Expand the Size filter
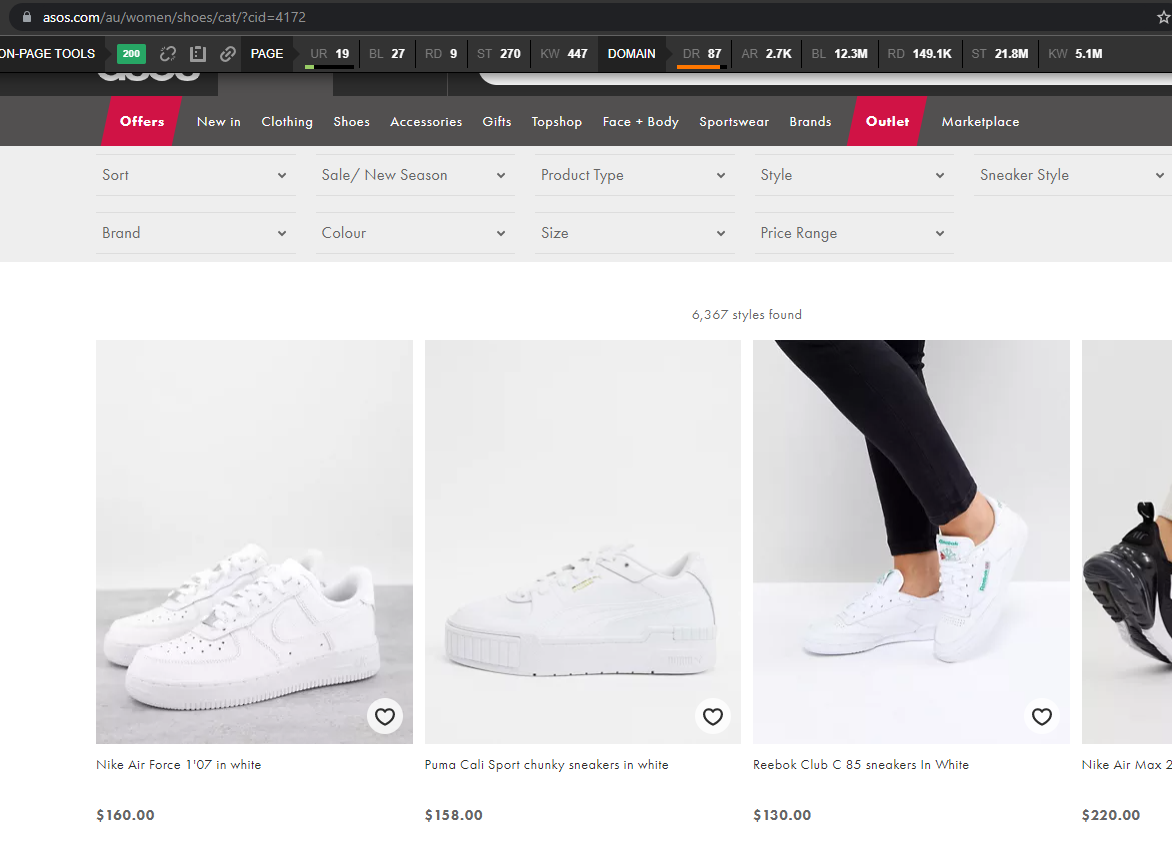1172x842 pixels. coord(635,233)
